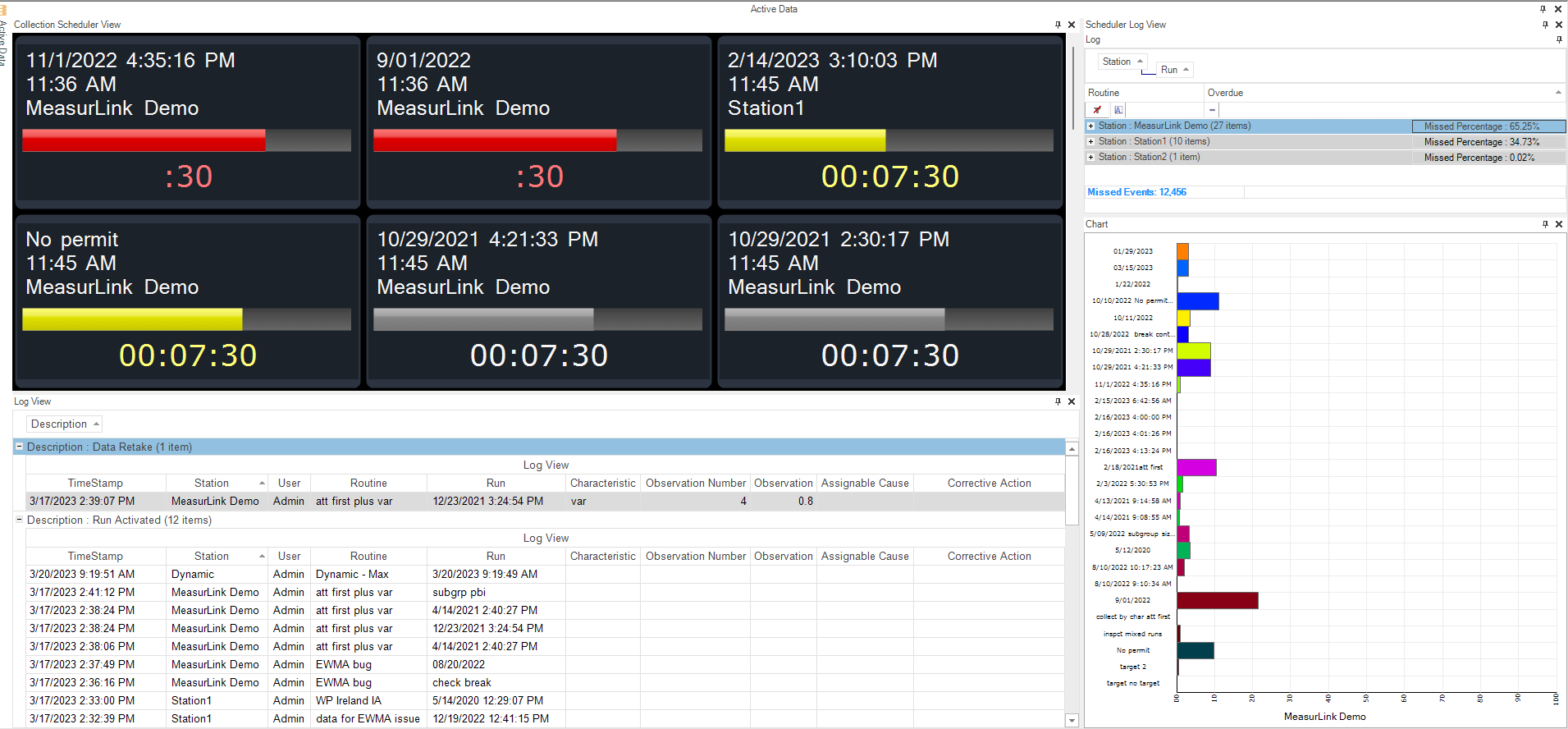Open Overdue filter condition selector icon
The height and width of the screenshot is (729, 1568).
(x=1212, y=109)
